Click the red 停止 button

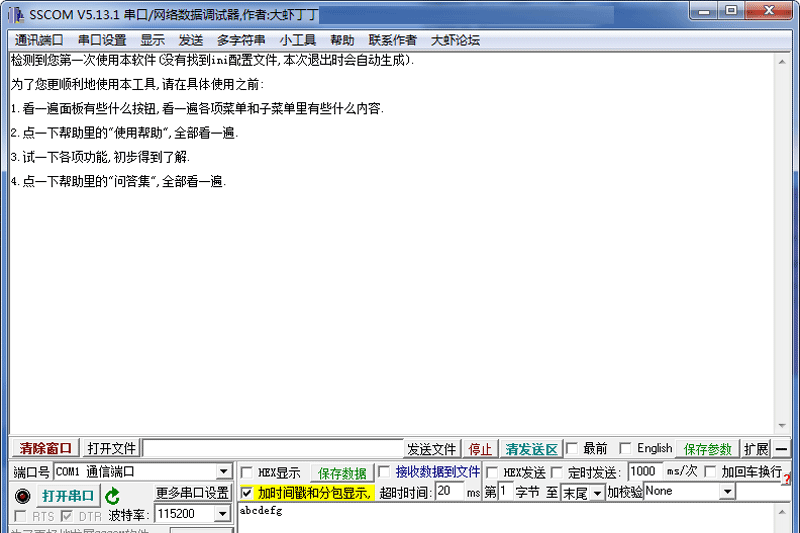pyautogui.click(x=480, y=449)
